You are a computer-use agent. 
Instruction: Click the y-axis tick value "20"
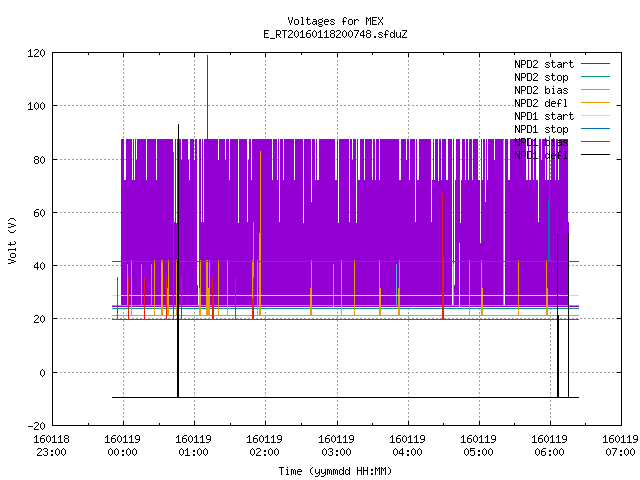tap(39, 319)
